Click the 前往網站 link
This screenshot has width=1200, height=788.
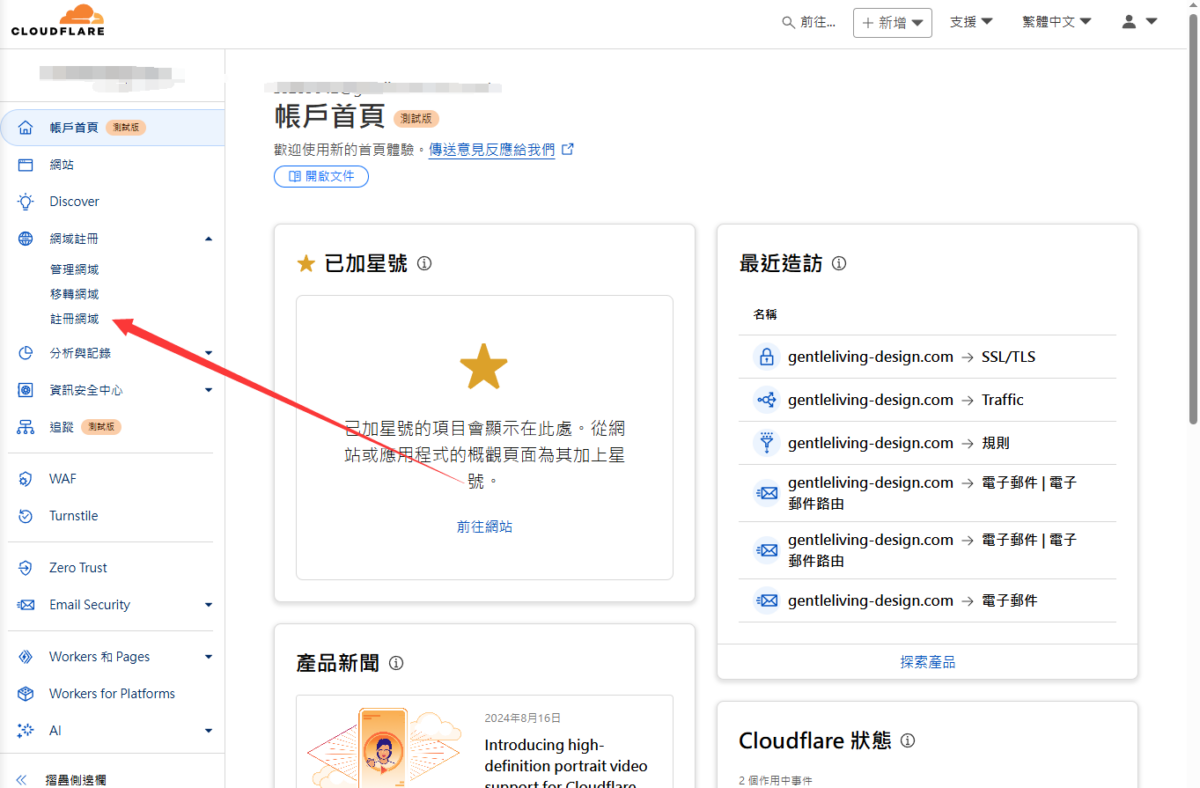click(484, 527)
